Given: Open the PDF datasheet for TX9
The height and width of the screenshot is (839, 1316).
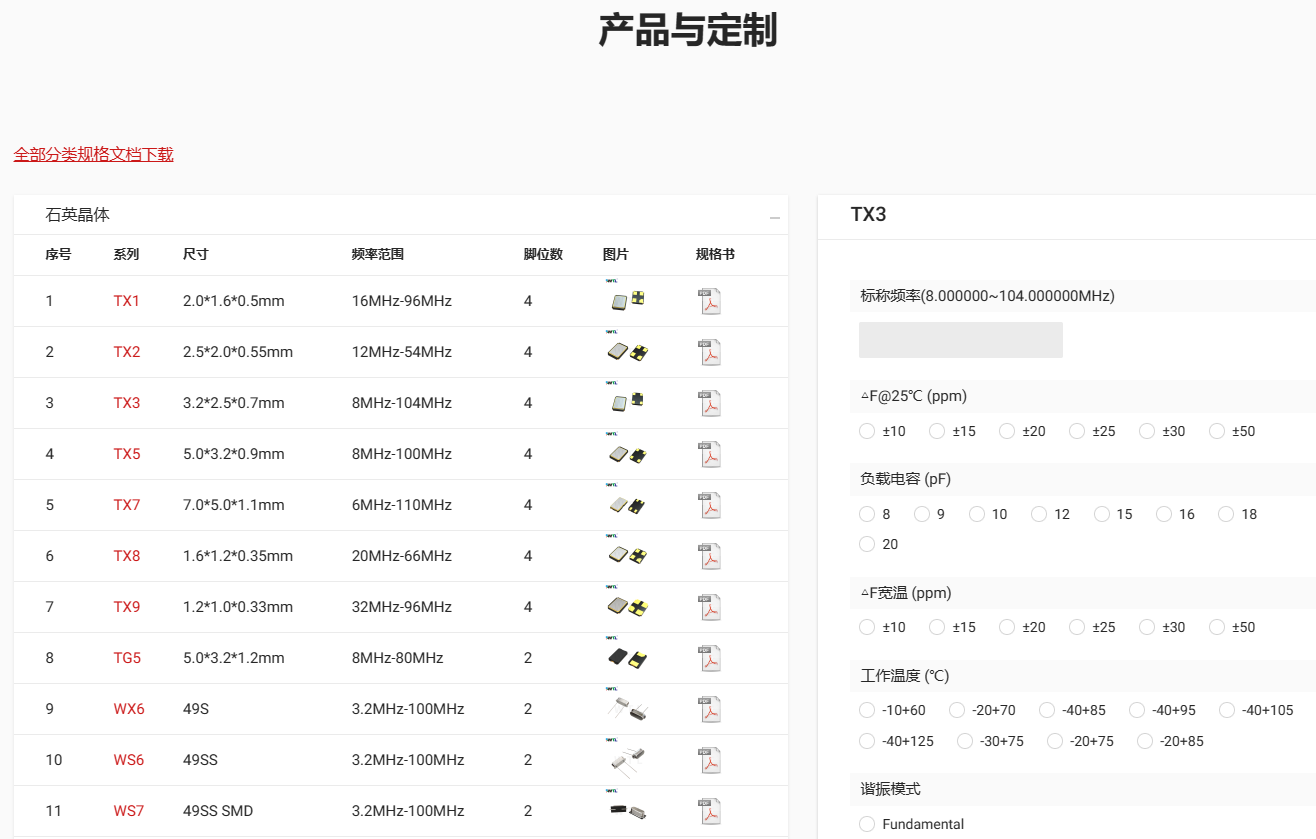Looking at the screenshot, I should pyautogui.click(x=709, y=607).
